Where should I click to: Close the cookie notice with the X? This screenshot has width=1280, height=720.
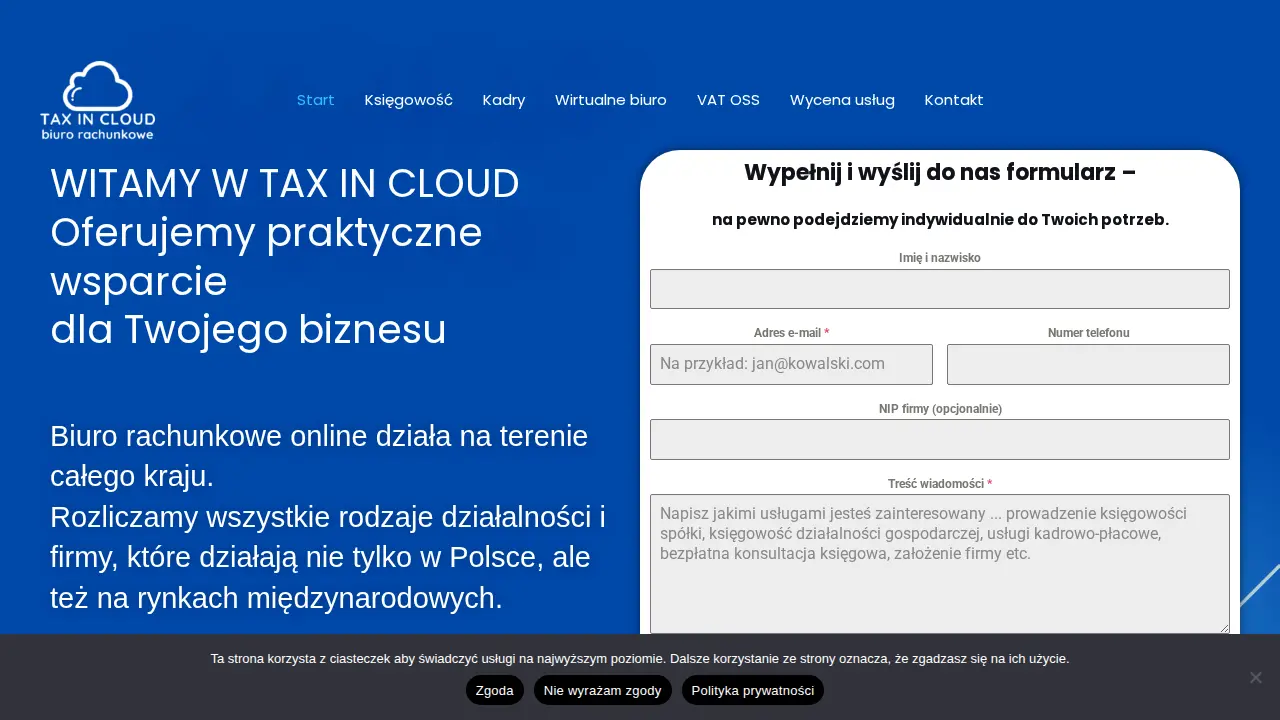point(1255,677)
